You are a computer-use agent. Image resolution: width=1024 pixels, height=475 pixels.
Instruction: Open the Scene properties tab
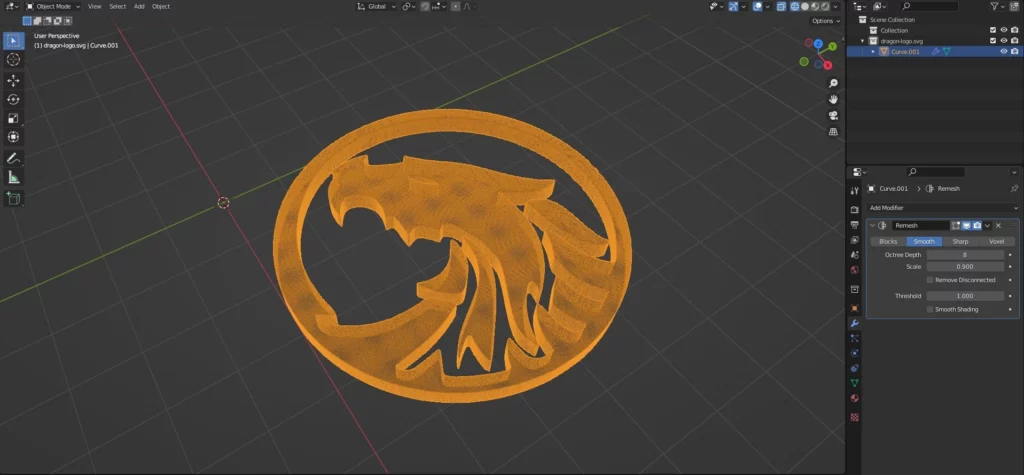[854, 255]
